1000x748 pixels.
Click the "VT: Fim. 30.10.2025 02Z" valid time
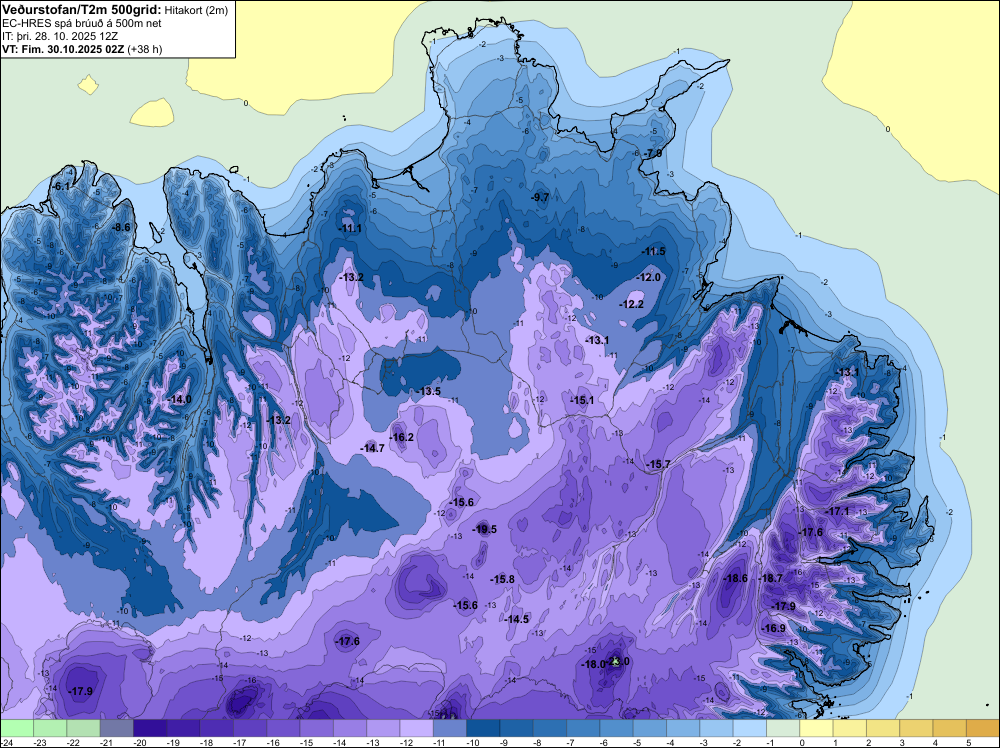coord(62,49)
